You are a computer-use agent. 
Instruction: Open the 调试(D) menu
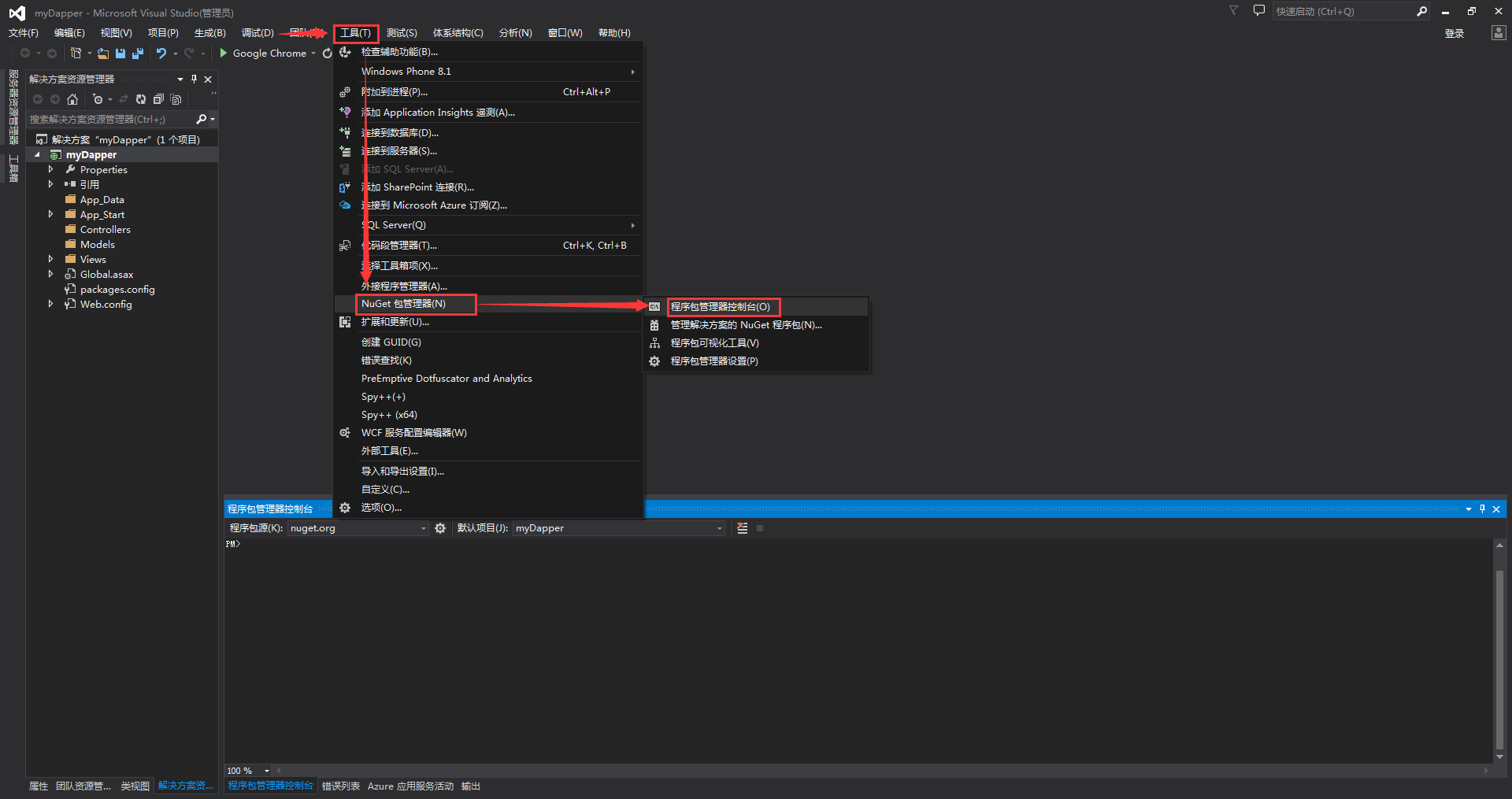pos(258,33)
